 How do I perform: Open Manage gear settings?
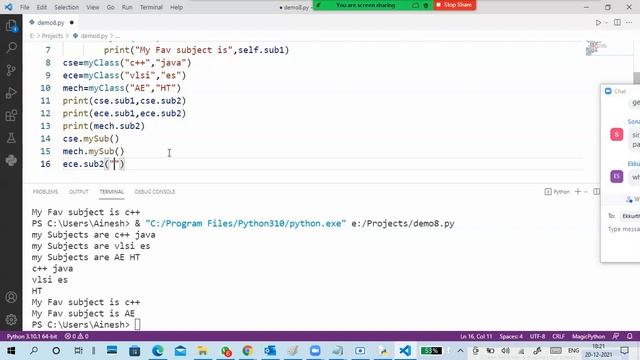11,320
